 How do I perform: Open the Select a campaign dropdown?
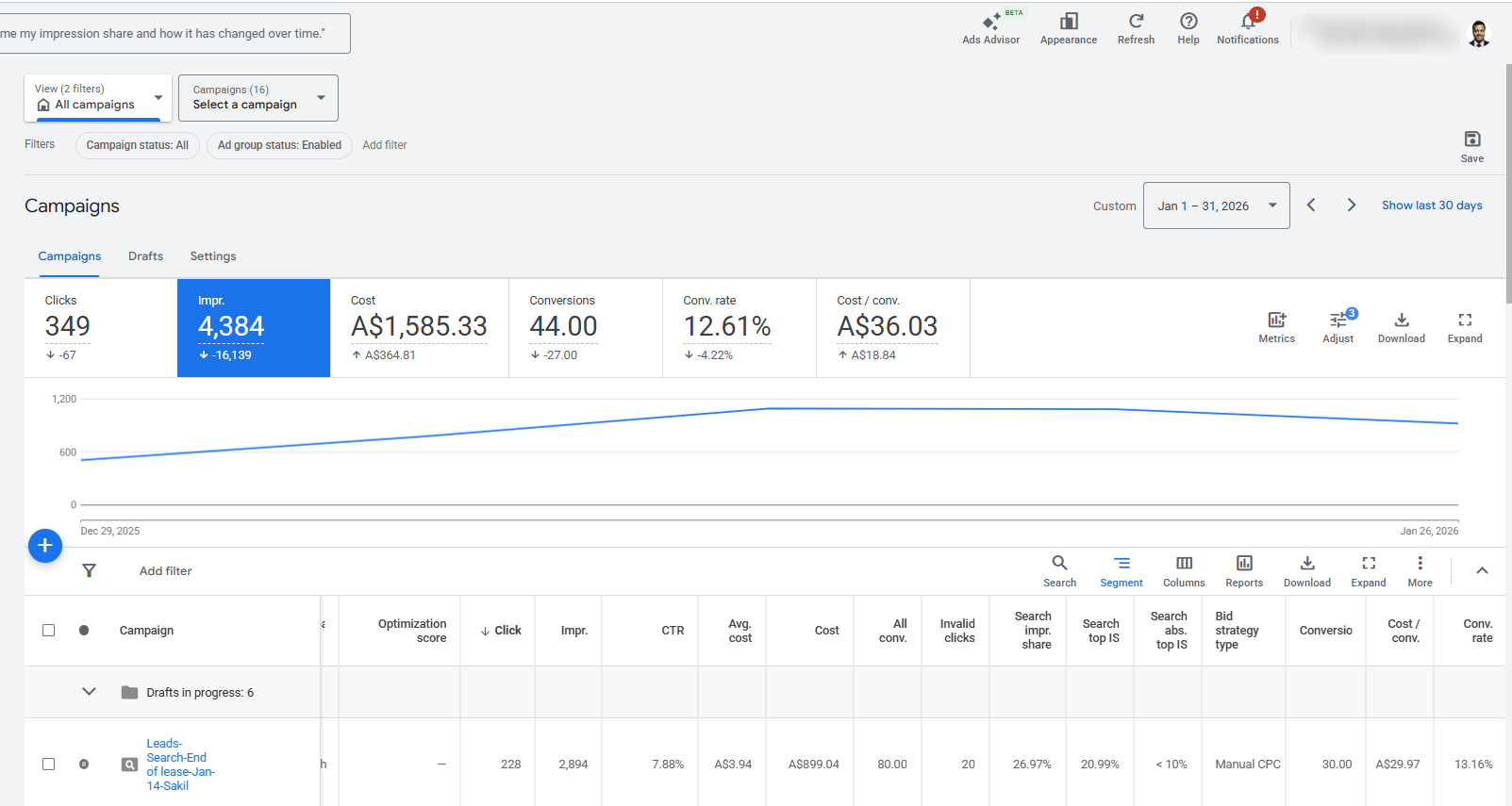click(x=258, y=98)
